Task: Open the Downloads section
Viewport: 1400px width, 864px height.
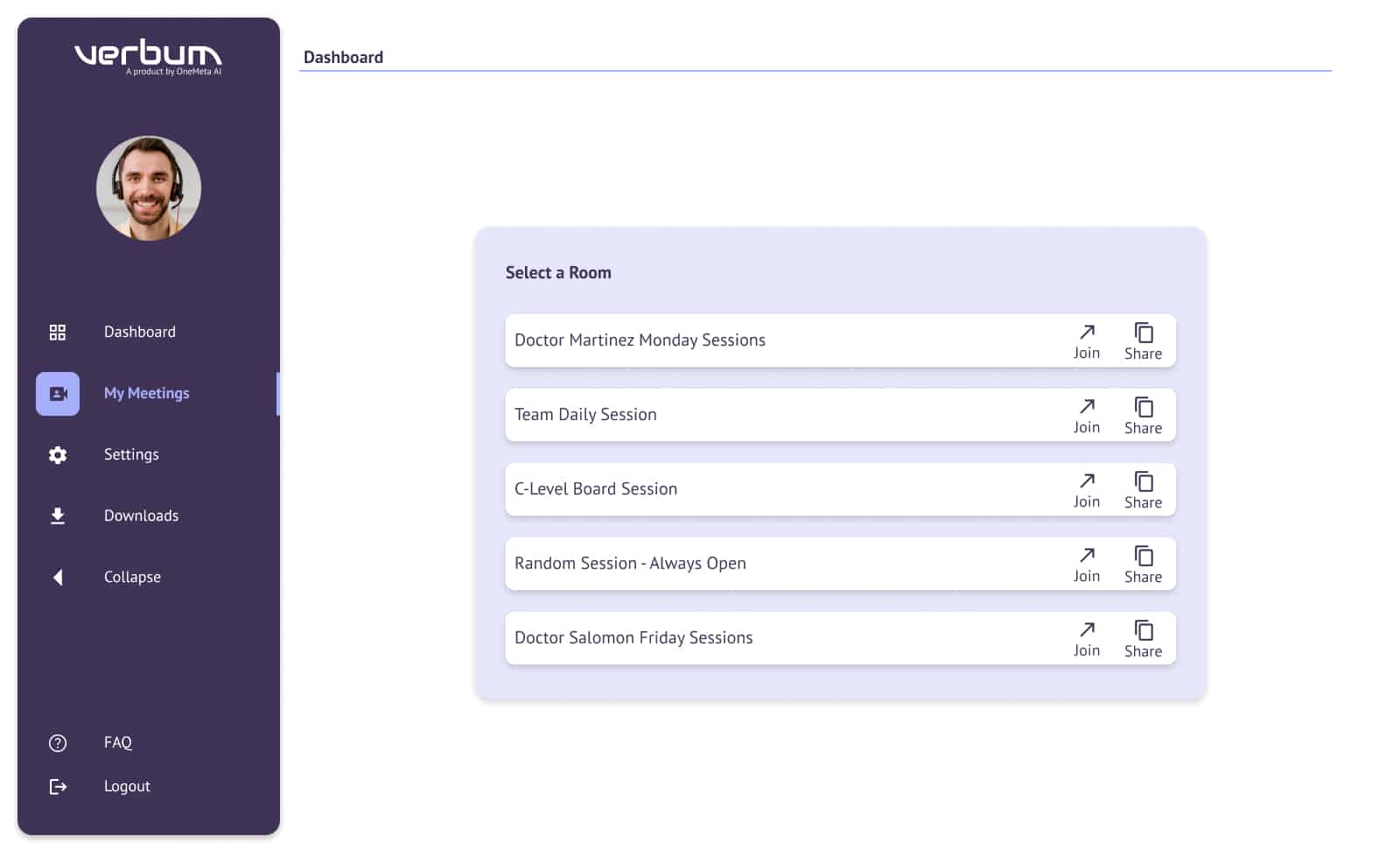Action: coord(141,516)
